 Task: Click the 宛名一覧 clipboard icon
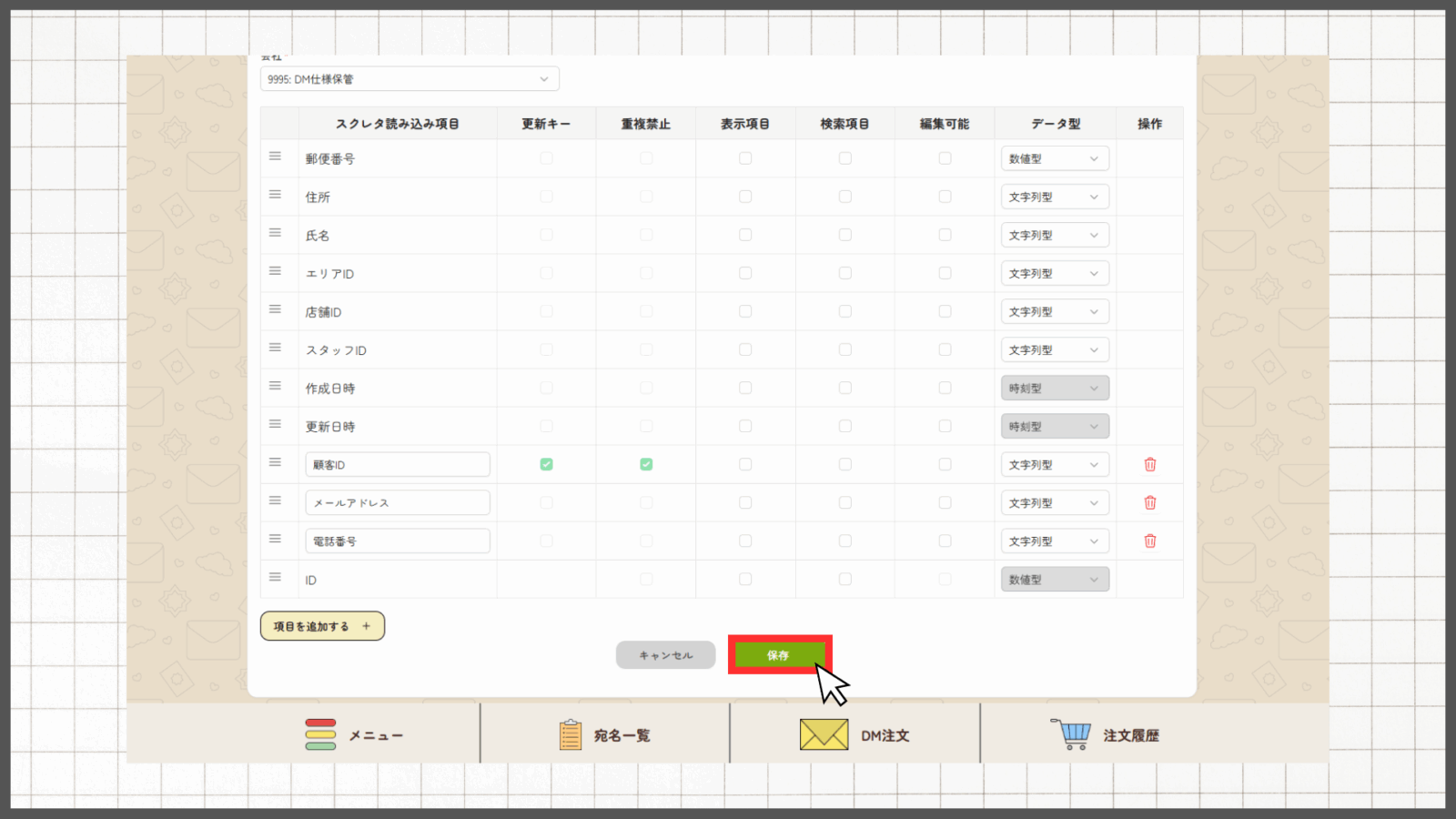(x=571, y=734)
